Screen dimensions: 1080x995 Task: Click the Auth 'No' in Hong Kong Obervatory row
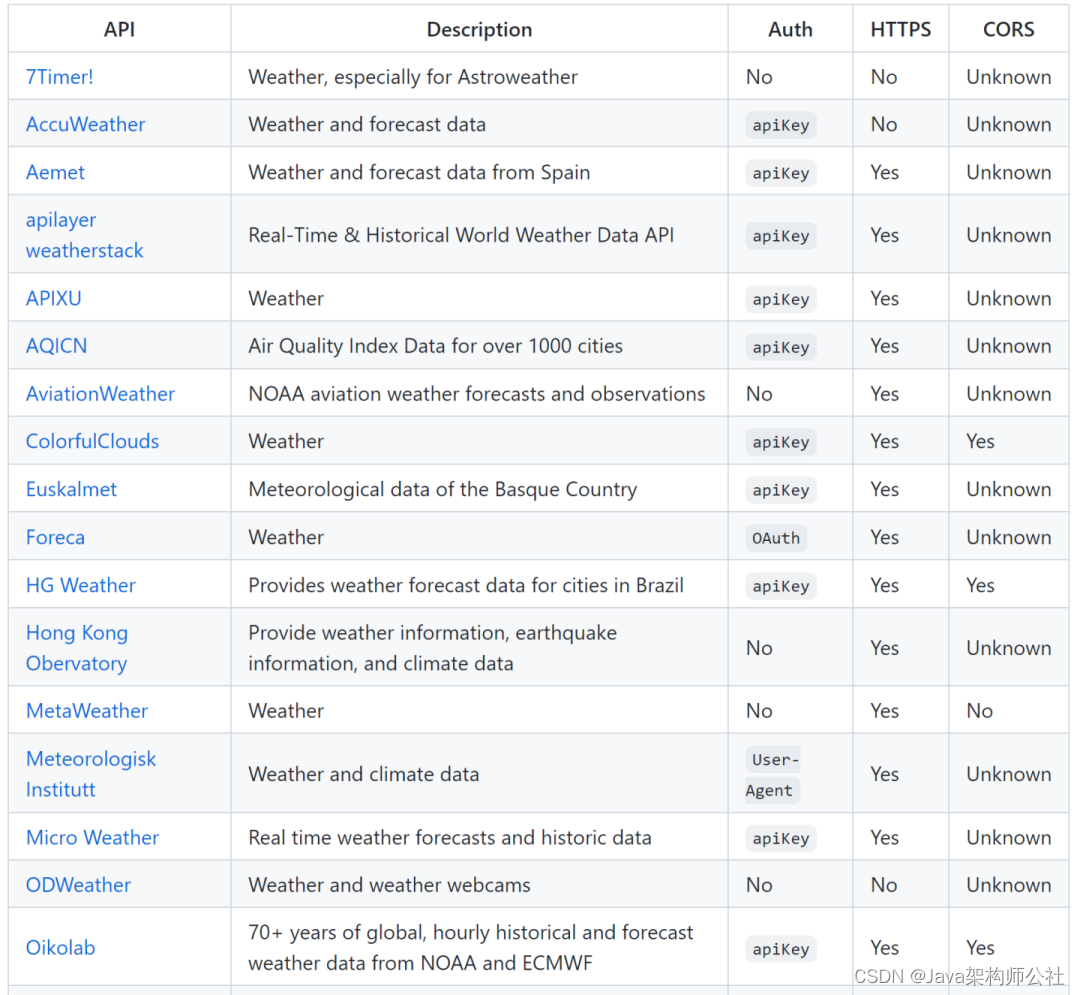click(759, 648)
